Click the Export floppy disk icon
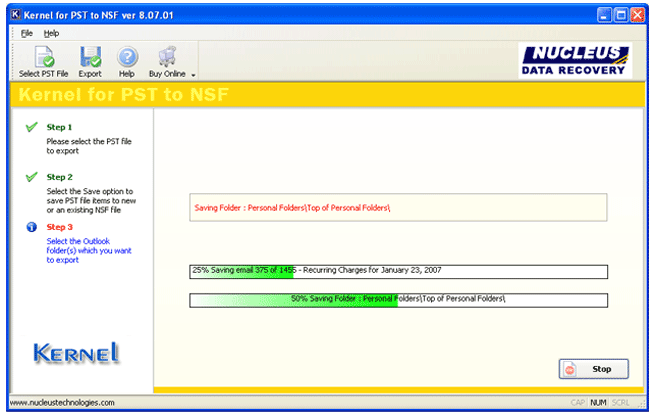Image resolution: width=655 pixels, height=416 pixels. coord(90,56)
